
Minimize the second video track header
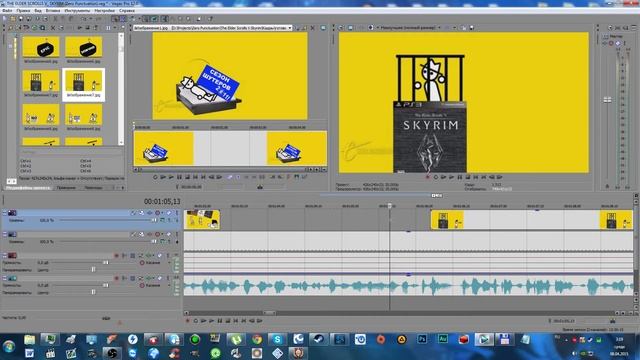(x=5, y=234)
